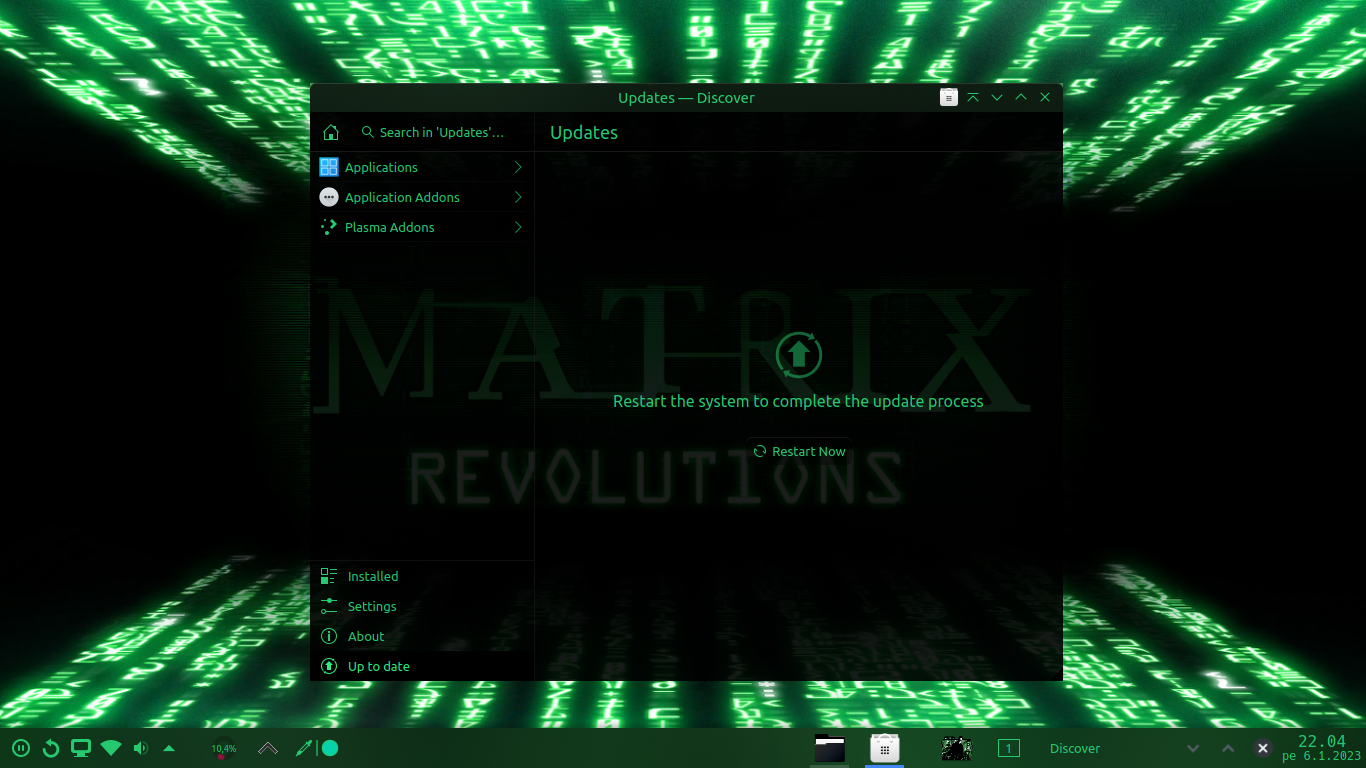Click the Discover label in bottom panel
This screenshot has width=1366, height=768.
(1075, 748)
